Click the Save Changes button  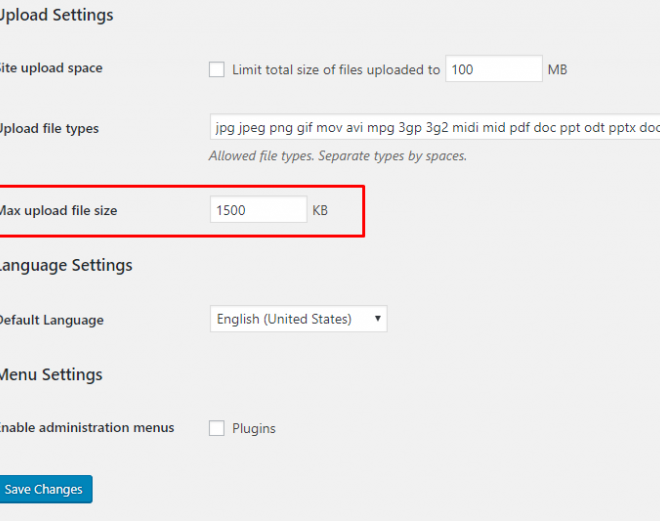[45, 489]
